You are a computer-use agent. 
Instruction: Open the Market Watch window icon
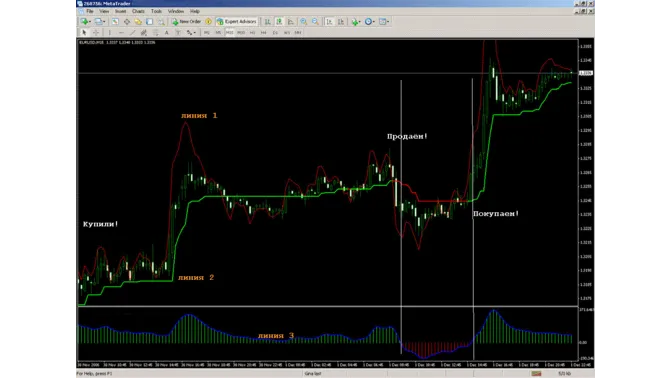coord(115,21)
